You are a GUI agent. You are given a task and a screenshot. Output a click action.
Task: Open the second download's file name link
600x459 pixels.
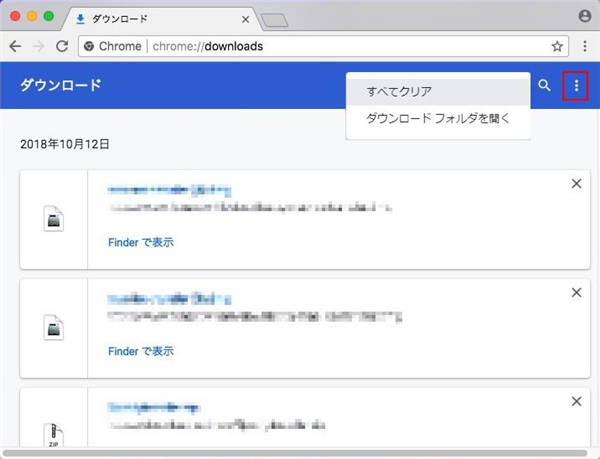(169, 299)
